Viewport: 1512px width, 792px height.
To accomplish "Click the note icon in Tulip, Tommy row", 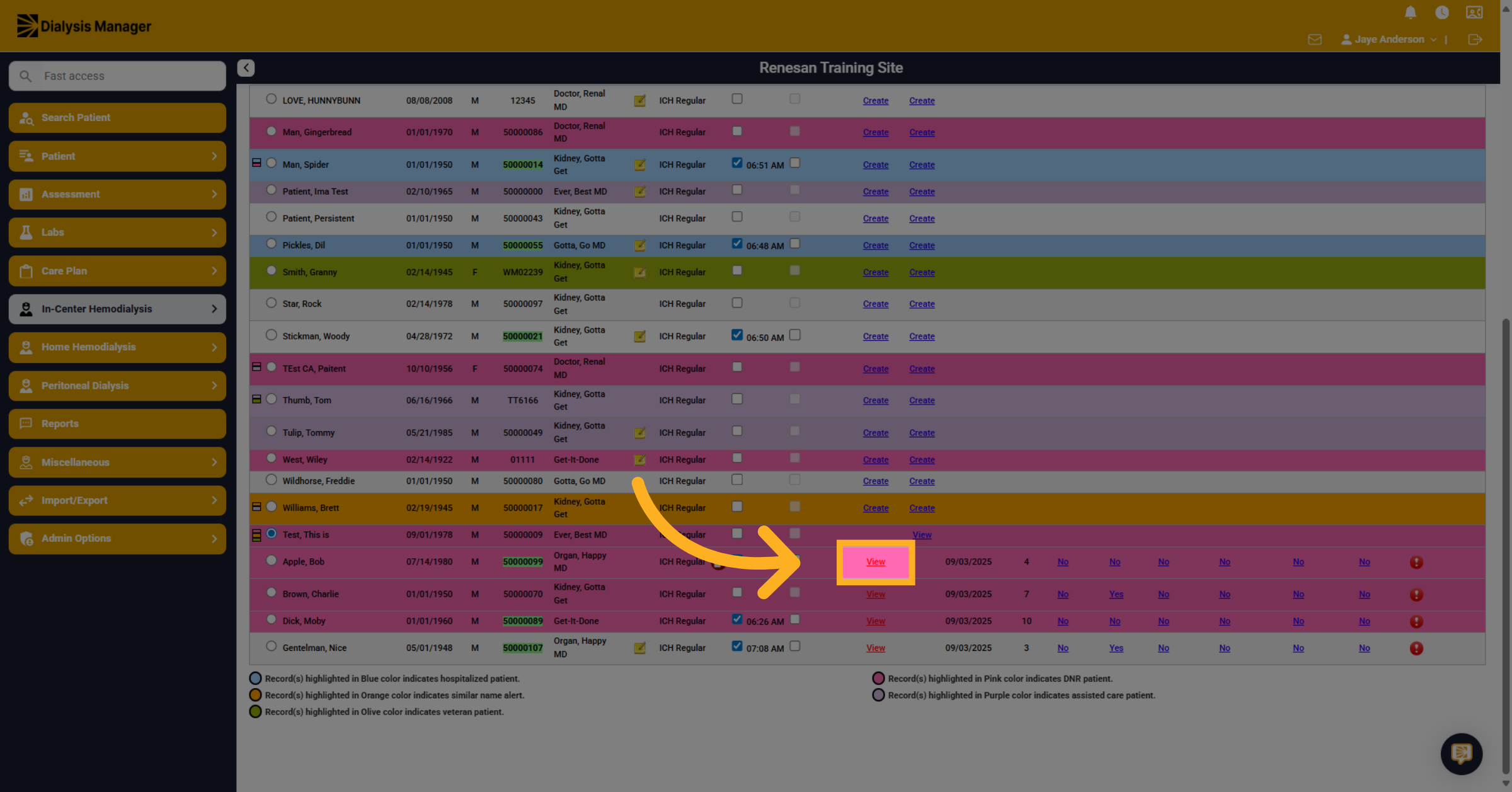I will [639, 433].
